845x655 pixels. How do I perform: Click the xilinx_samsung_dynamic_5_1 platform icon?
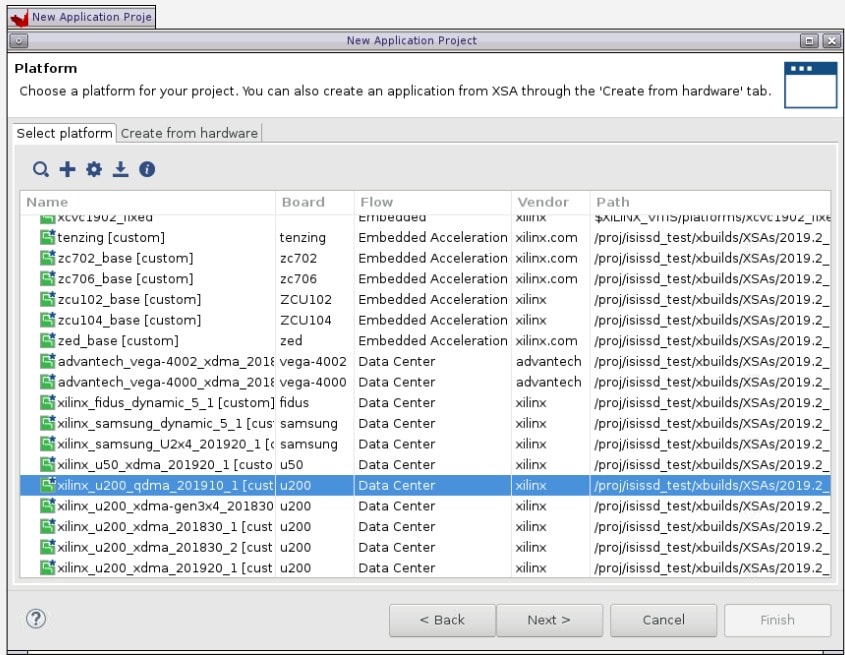click(x=48, y=423)
